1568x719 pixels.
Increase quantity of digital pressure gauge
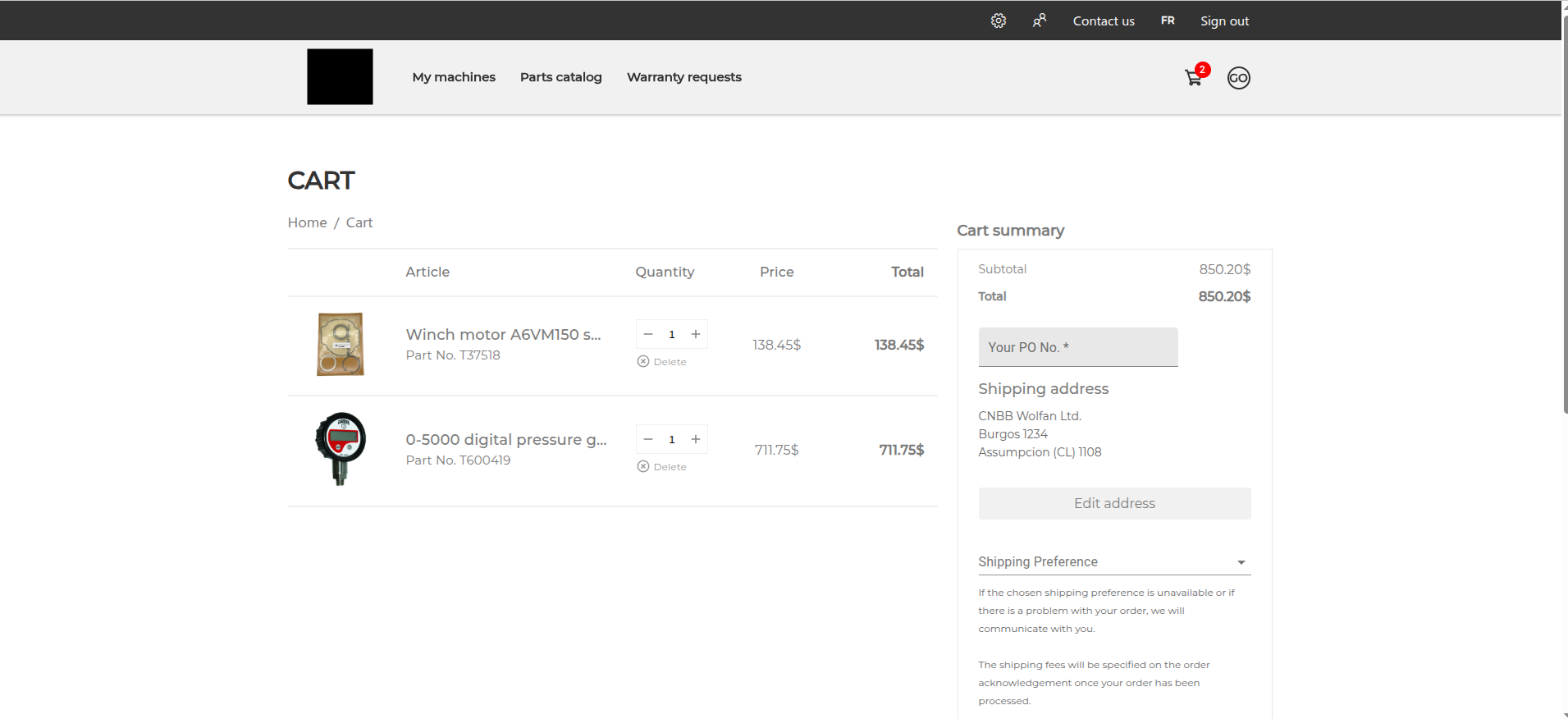(x=696, y=439)
